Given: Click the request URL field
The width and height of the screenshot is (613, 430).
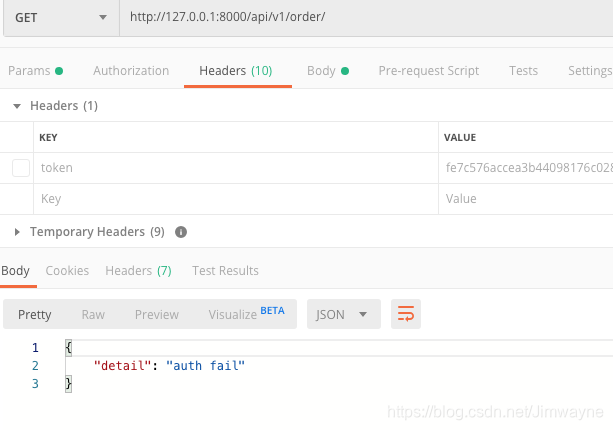Looking at the screenshot, I should tap(366, 18).
